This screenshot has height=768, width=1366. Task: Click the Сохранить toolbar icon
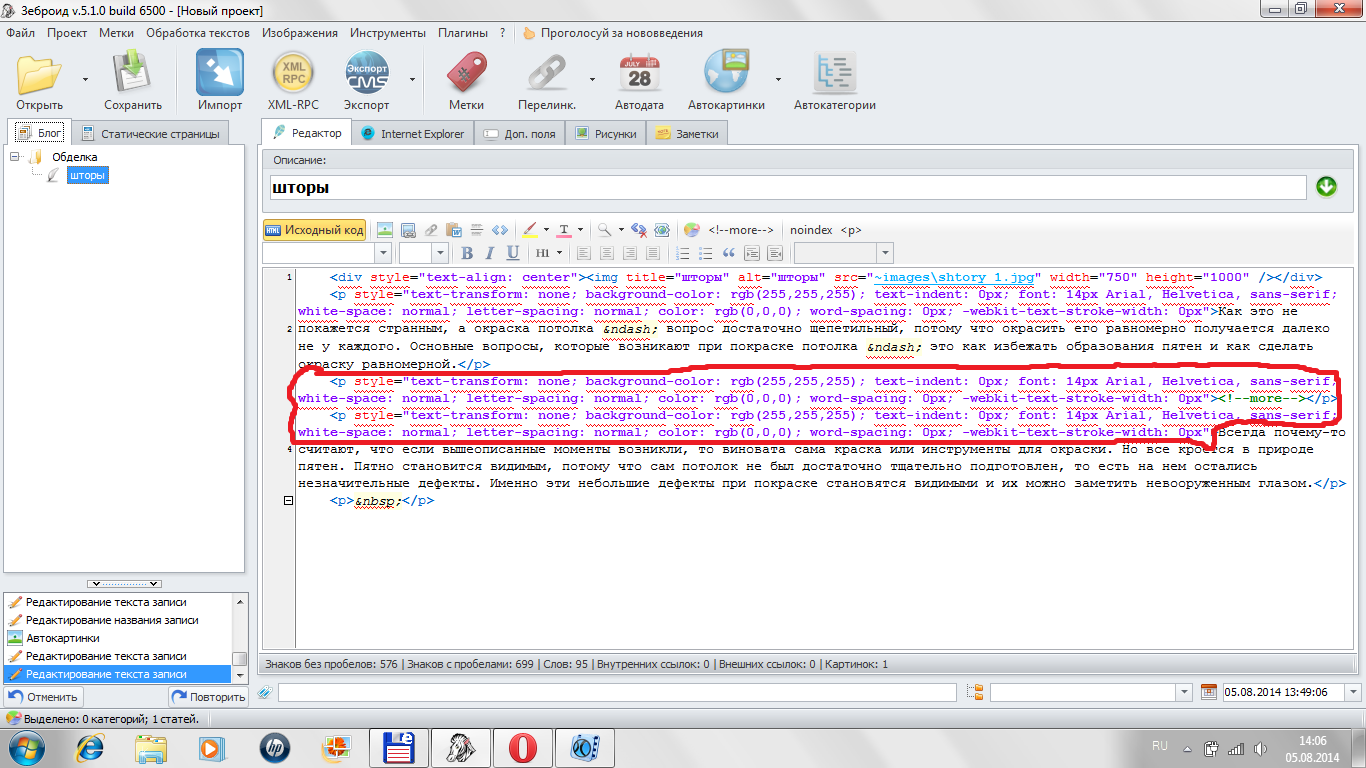(x=132, y=74)
